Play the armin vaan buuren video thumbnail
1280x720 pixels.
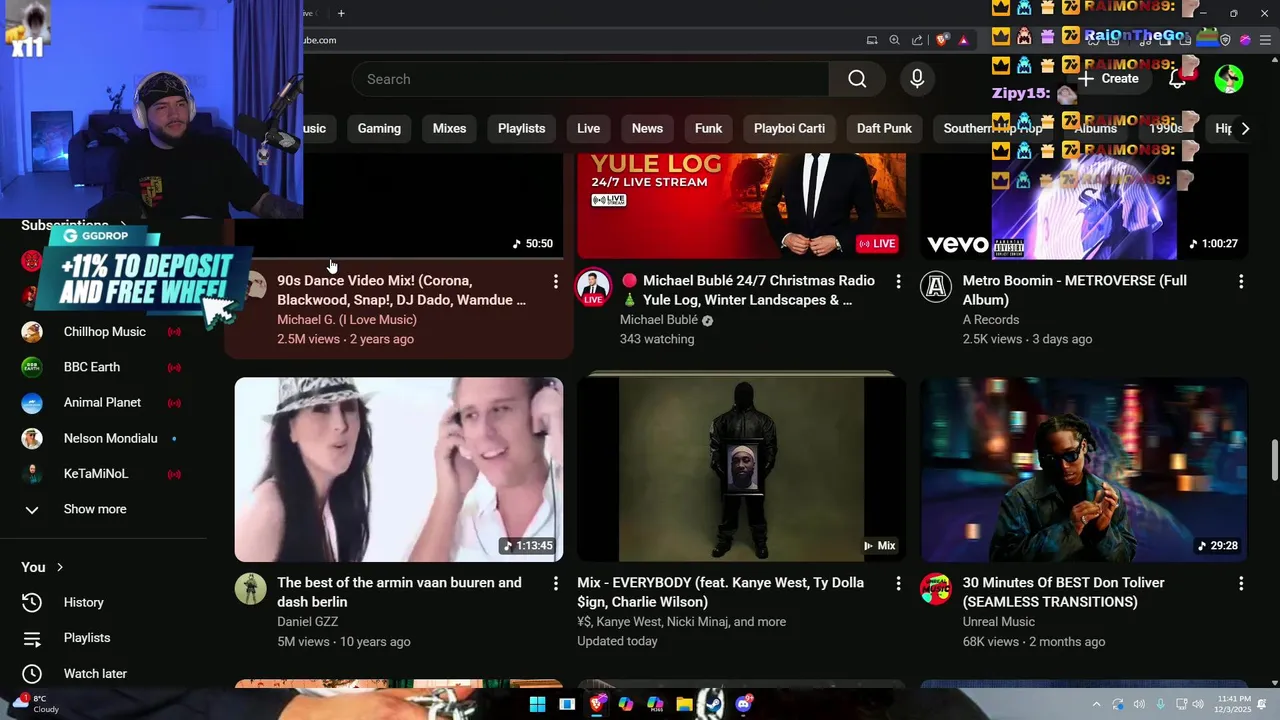pyautogui.click(x=399, y=469)
